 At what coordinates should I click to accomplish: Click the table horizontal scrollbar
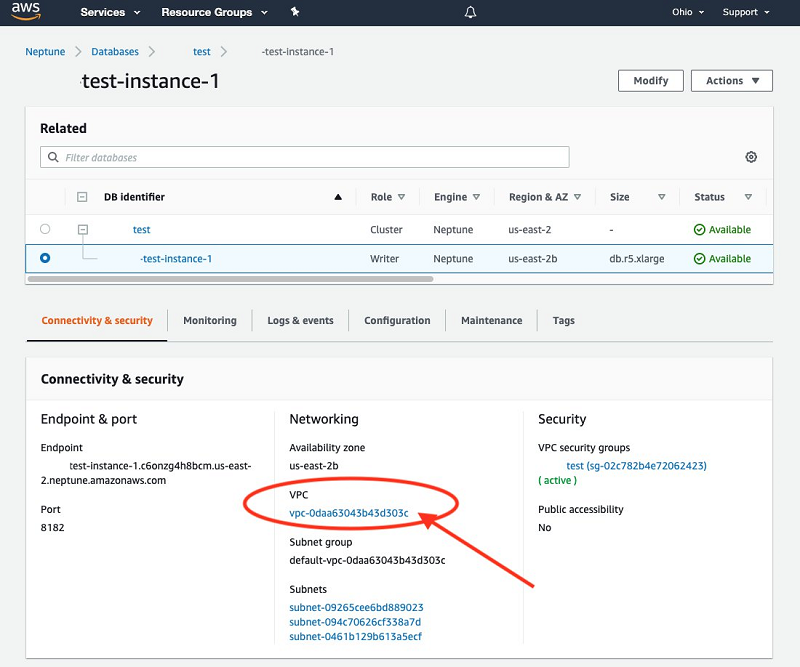pyautogui.click(x=230, y=279)
